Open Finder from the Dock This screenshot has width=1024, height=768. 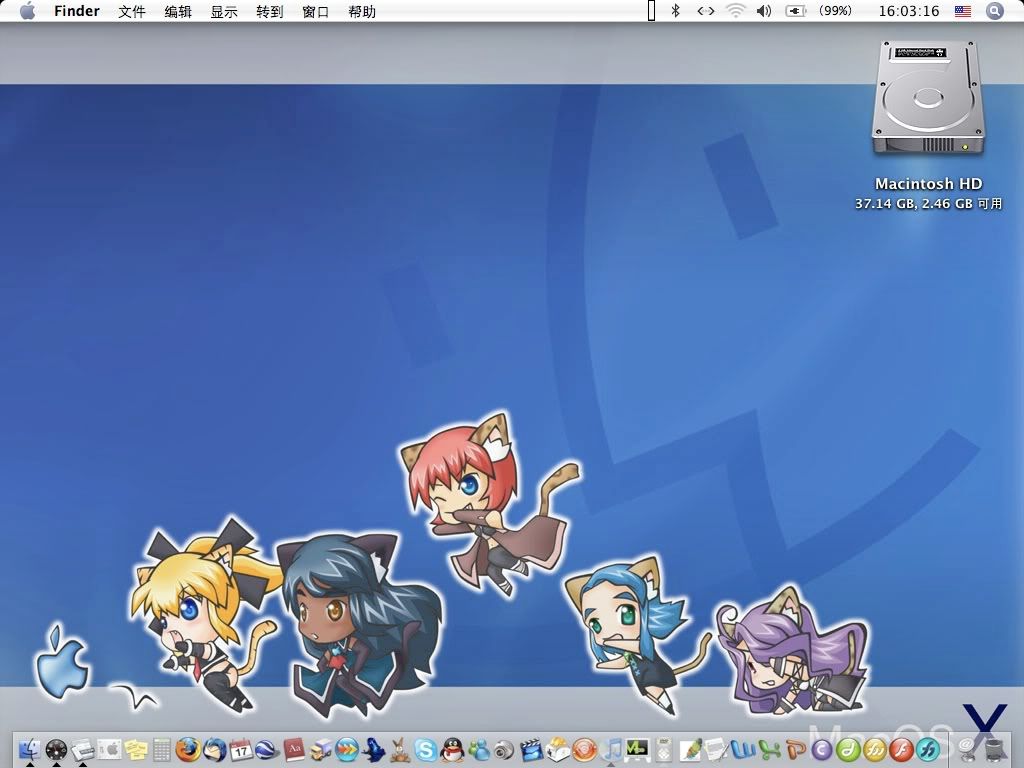tap(30, 748)
